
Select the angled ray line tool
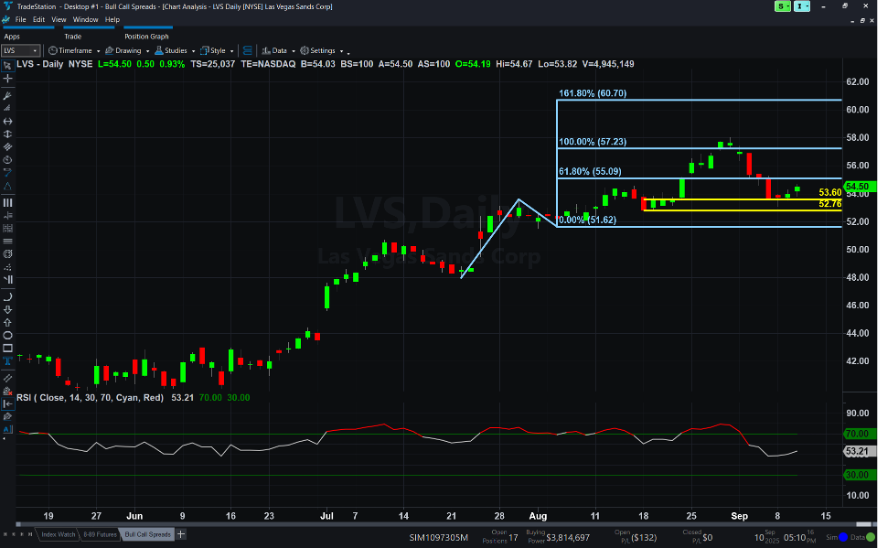pos(8,108)
